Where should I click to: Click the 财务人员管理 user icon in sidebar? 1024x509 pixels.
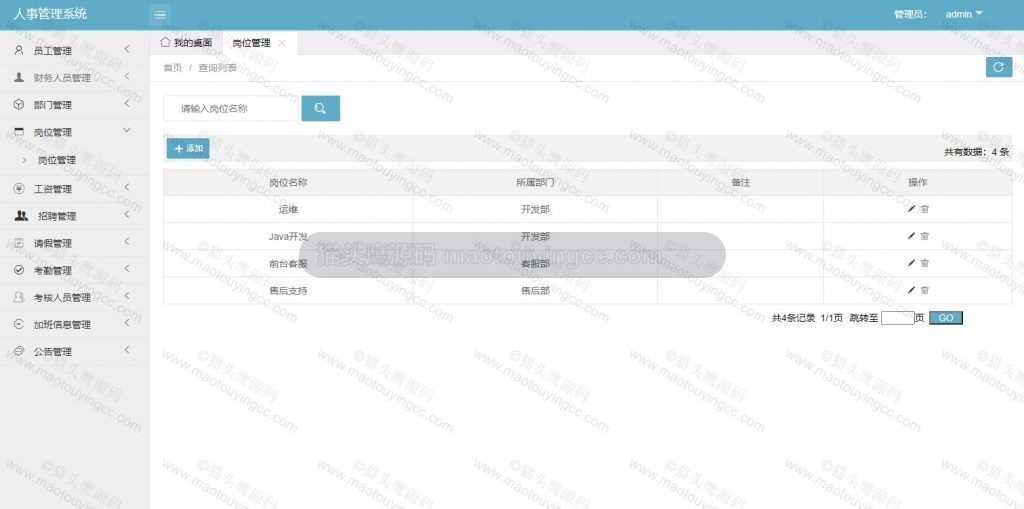(19, 77)
